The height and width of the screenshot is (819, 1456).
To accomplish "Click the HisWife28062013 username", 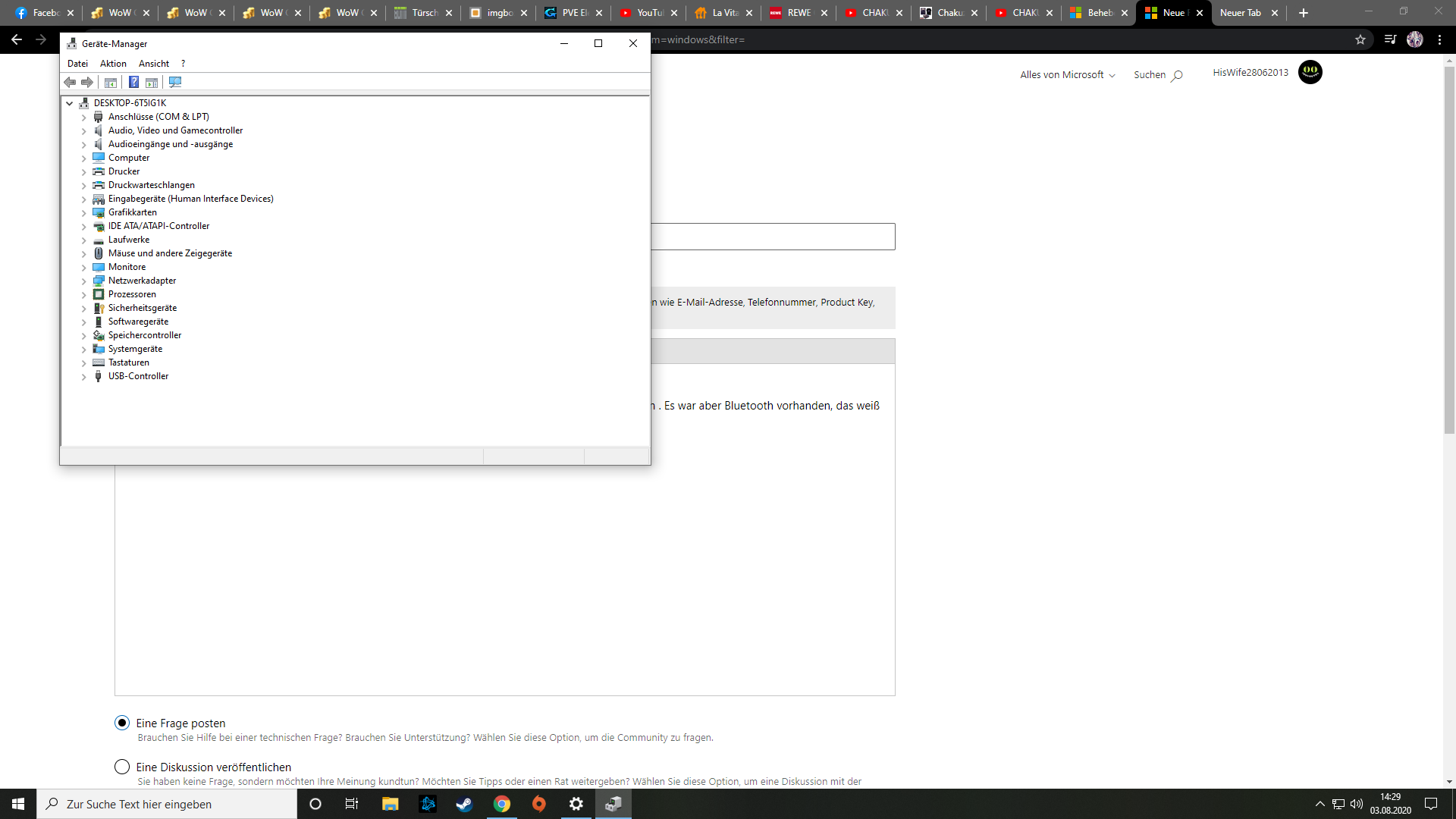I will tap(1250, 72).
